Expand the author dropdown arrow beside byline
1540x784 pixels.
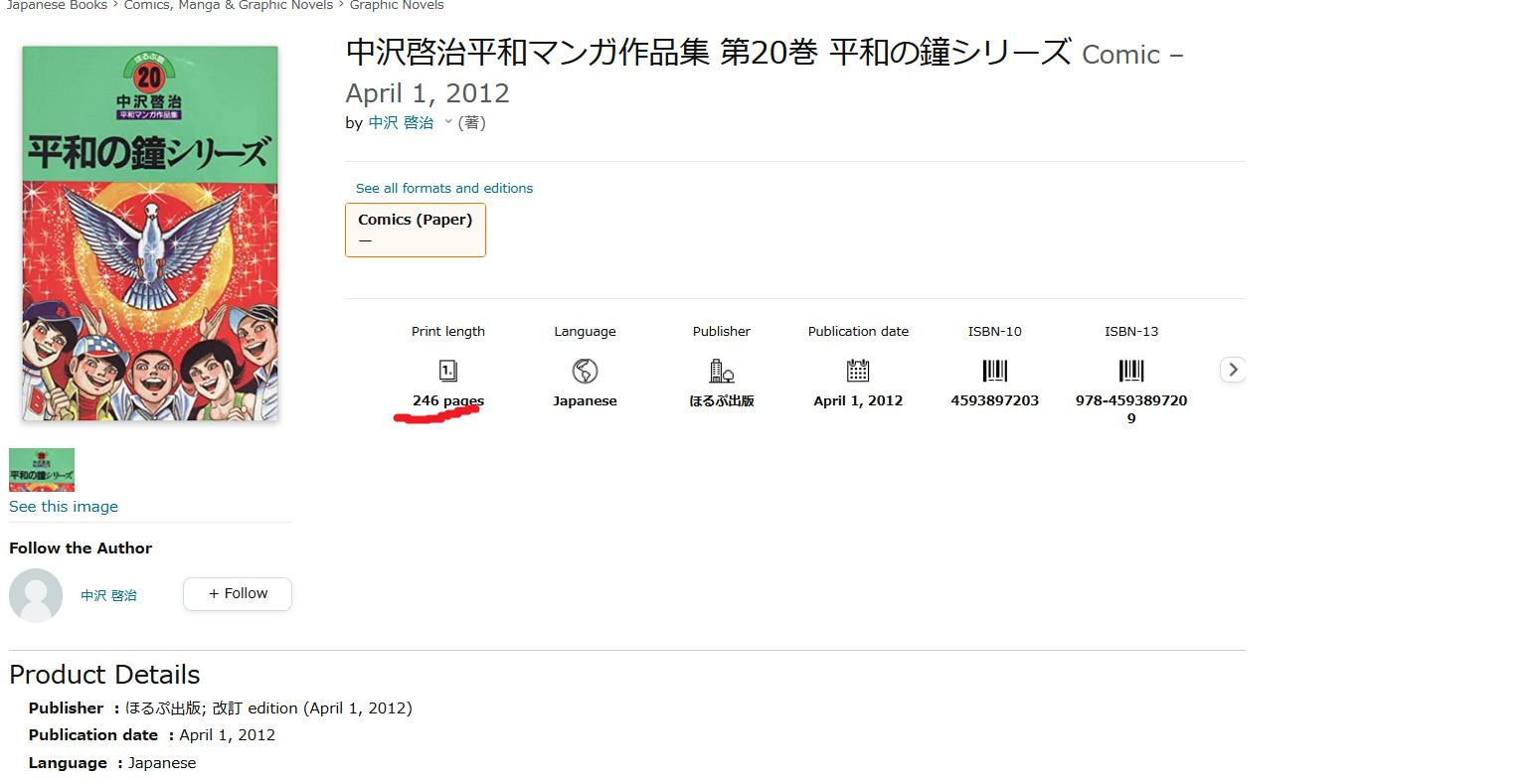pos(448,122)
